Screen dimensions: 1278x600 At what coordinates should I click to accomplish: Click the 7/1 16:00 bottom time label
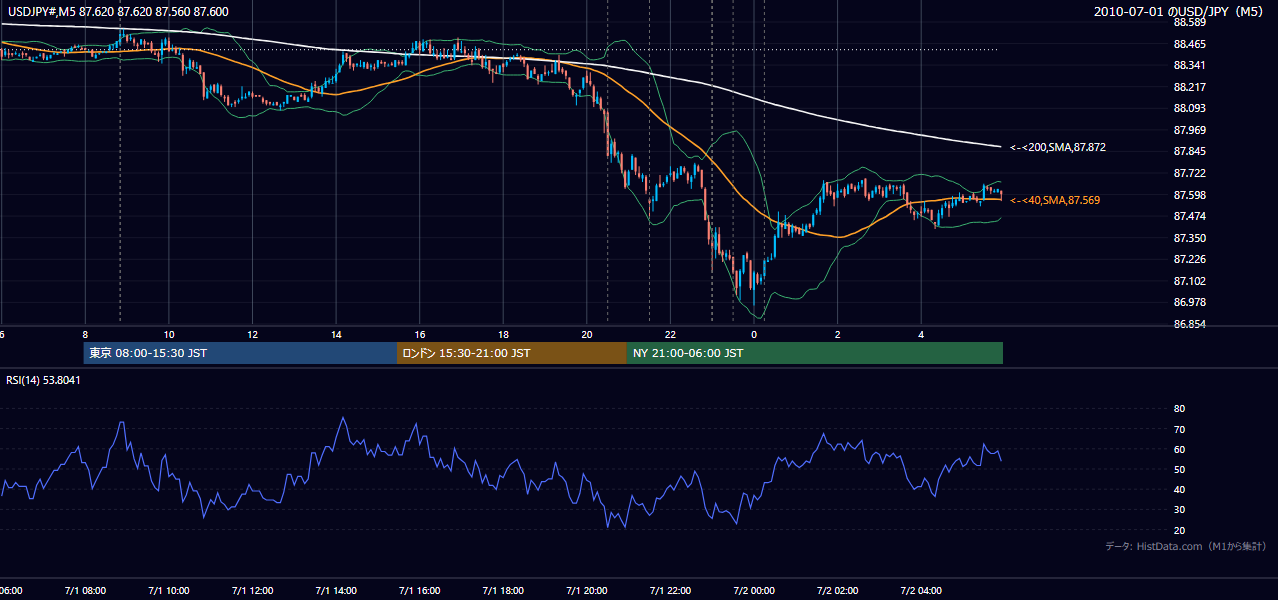pos(420,590)
